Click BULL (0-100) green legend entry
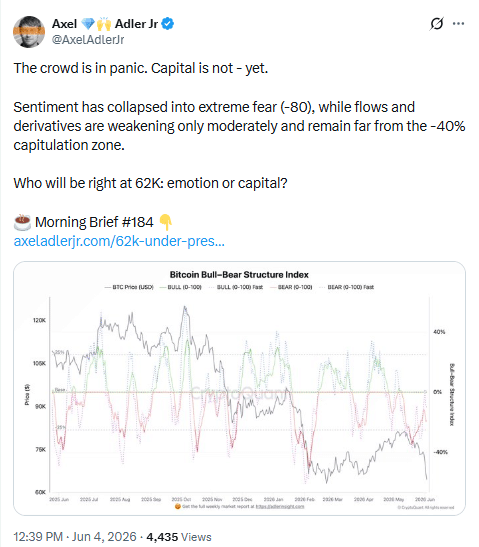The height and width of the screenshot is (547, 479). [x=181, y=287]
